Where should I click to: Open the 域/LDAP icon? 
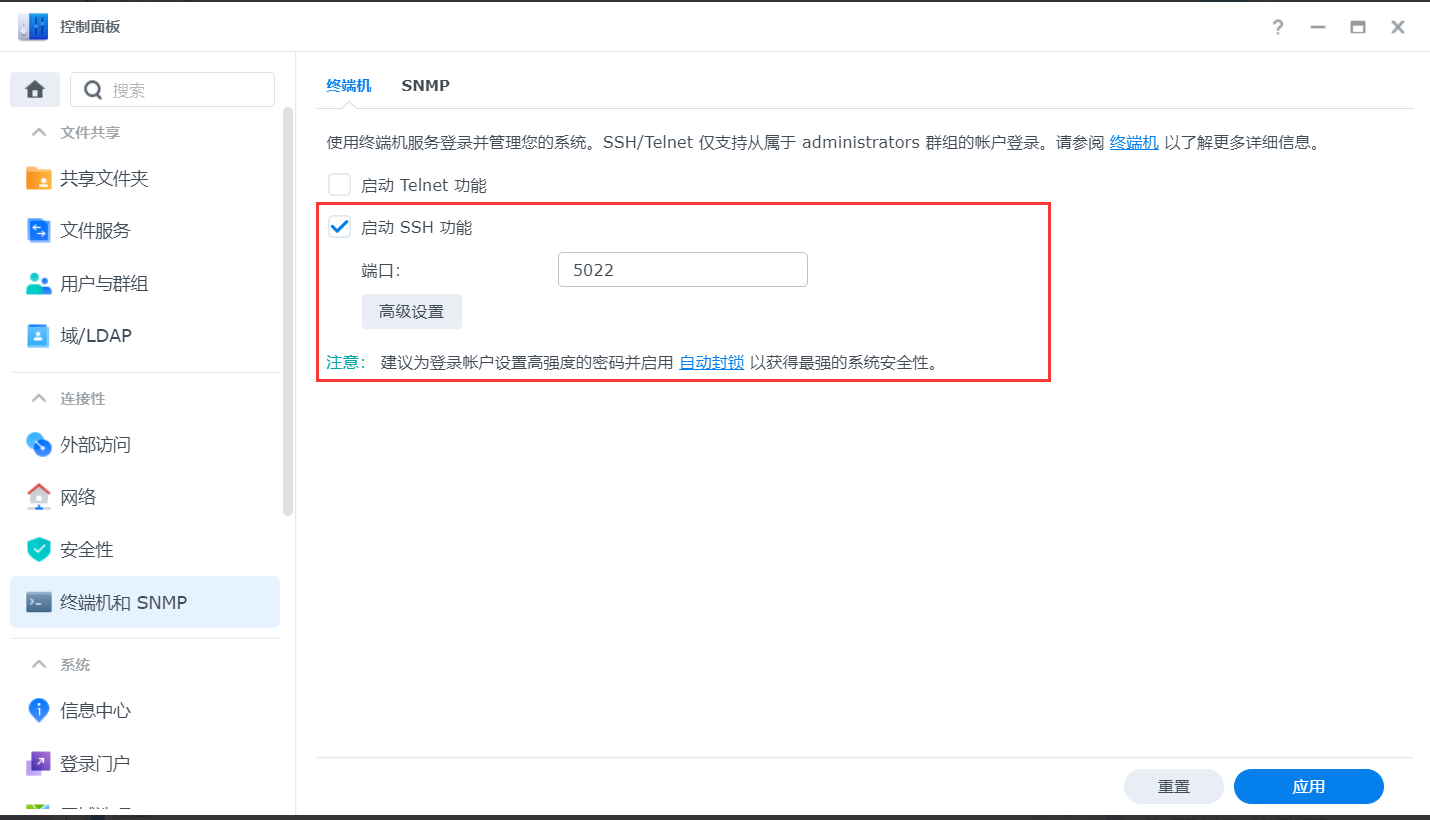38,335
